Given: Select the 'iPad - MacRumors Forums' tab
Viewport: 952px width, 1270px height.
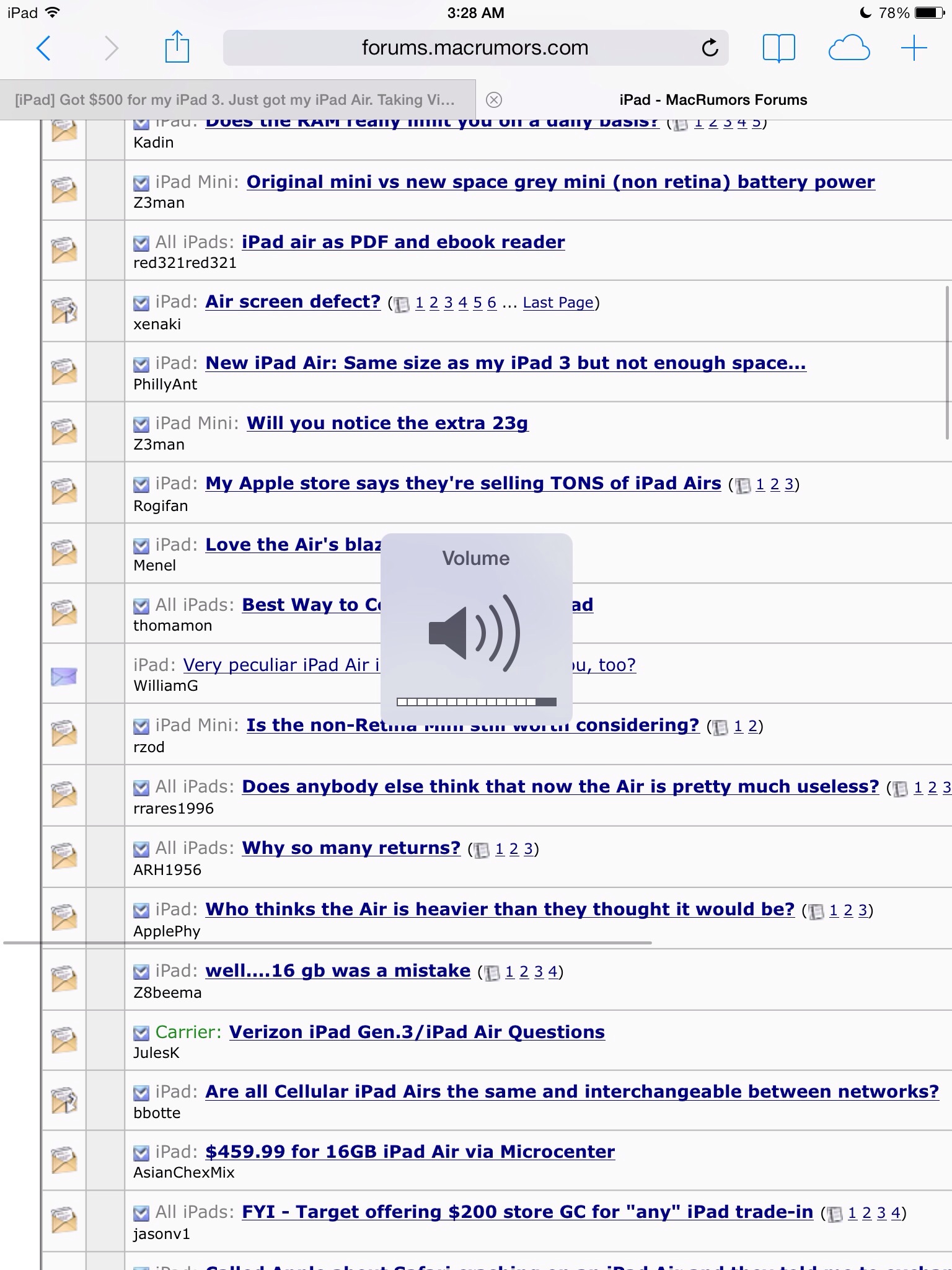Looking at the screenshot, I should point(713,100).
